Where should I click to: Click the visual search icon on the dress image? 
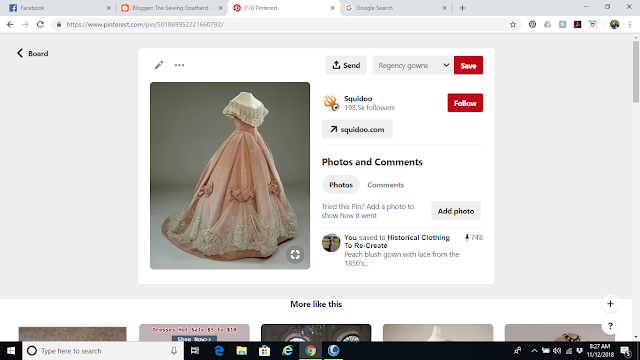295,255
